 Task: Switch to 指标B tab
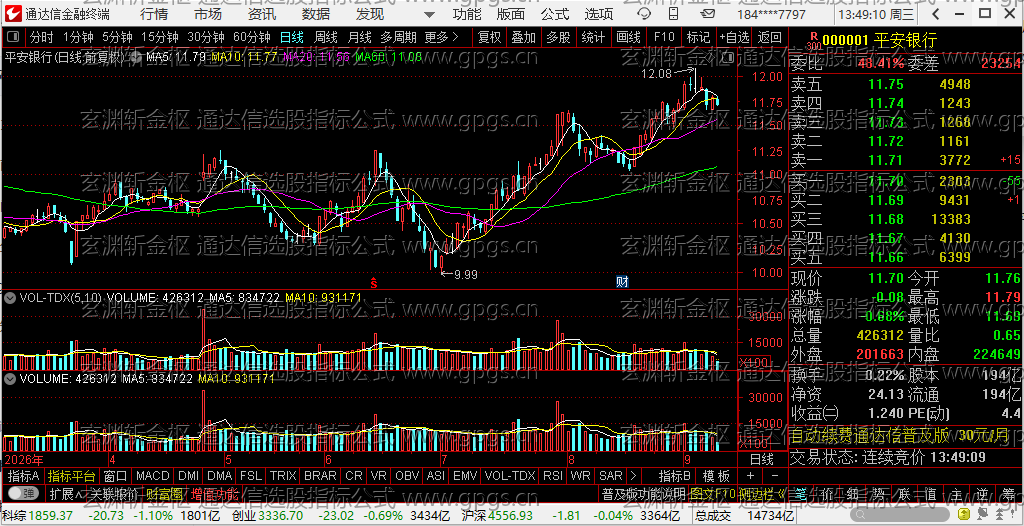tap(675, 476)
